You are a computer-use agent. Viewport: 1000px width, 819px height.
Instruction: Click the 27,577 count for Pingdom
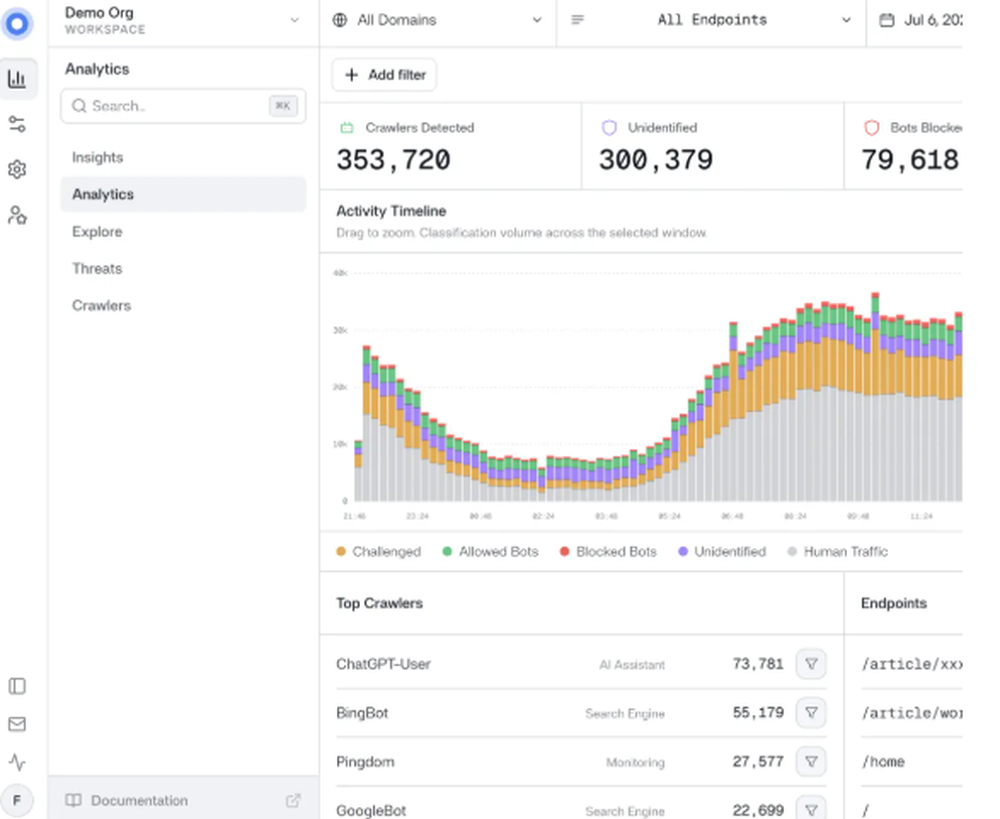tap(758, 762)
